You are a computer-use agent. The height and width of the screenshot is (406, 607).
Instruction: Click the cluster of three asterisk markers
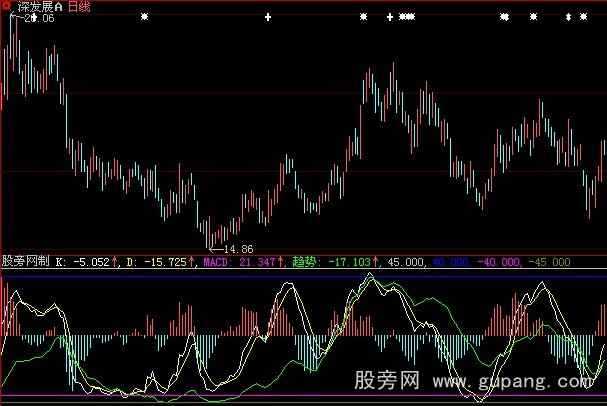point(406,17)
